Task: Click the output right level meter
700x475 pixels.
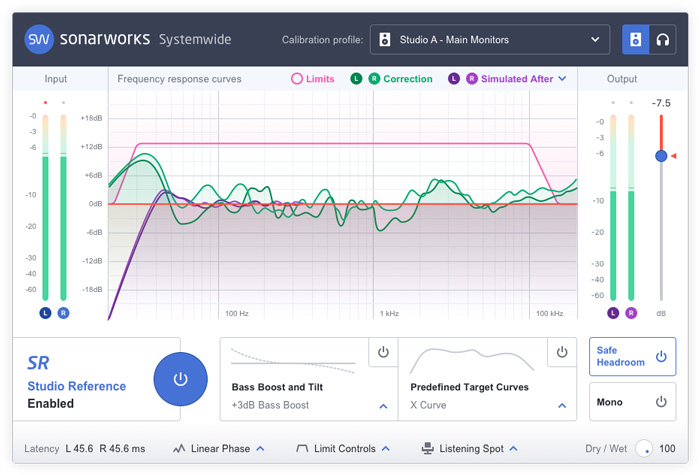Action: (631, 208)
